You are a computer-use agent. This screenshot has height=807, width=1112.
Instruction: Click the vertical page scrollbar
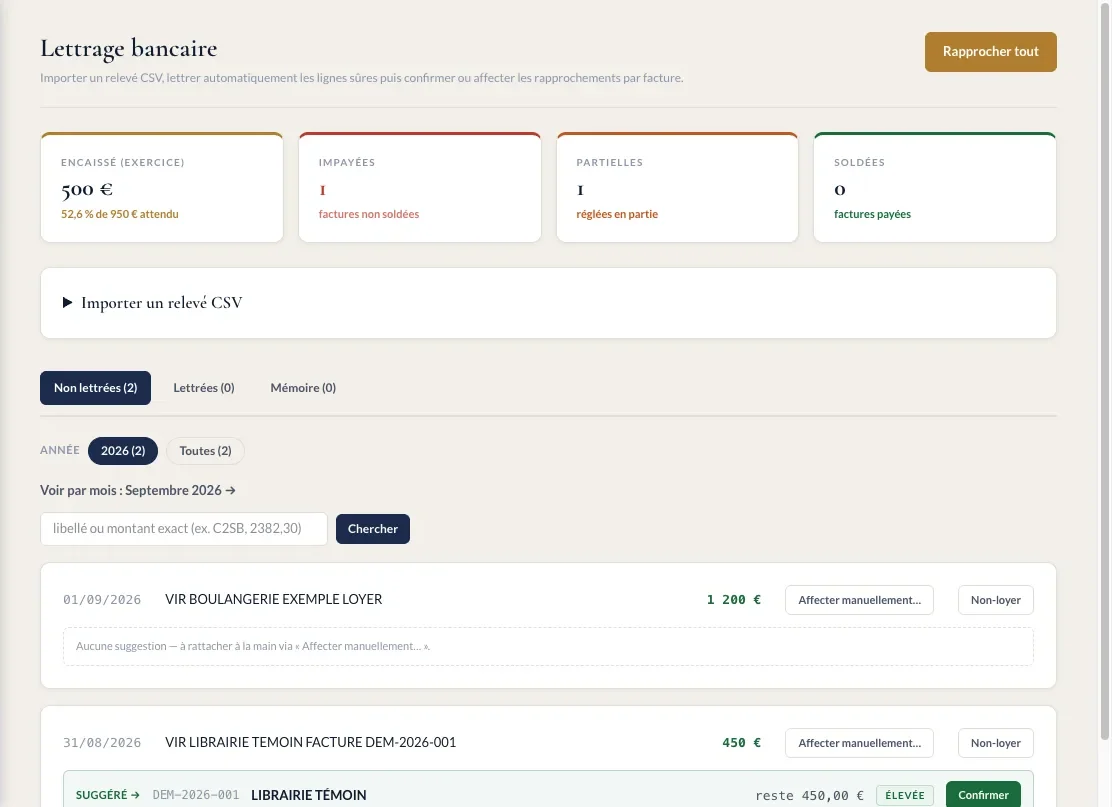tap(1104, 369)
